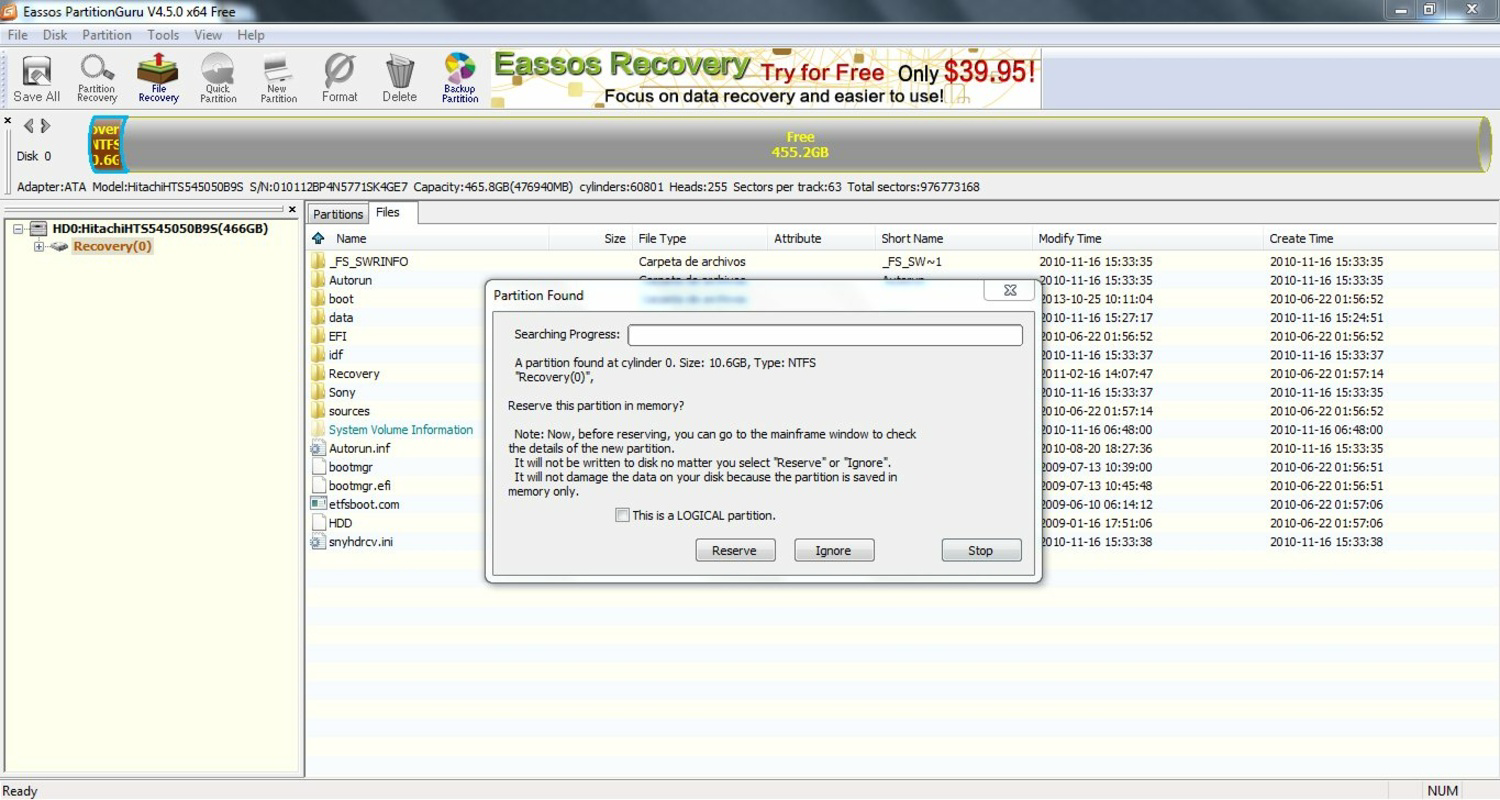Screen dimensions: 1500x800
Task: Select the snyhdrcv.ini file icon
Action: click(x=318, y=542)
